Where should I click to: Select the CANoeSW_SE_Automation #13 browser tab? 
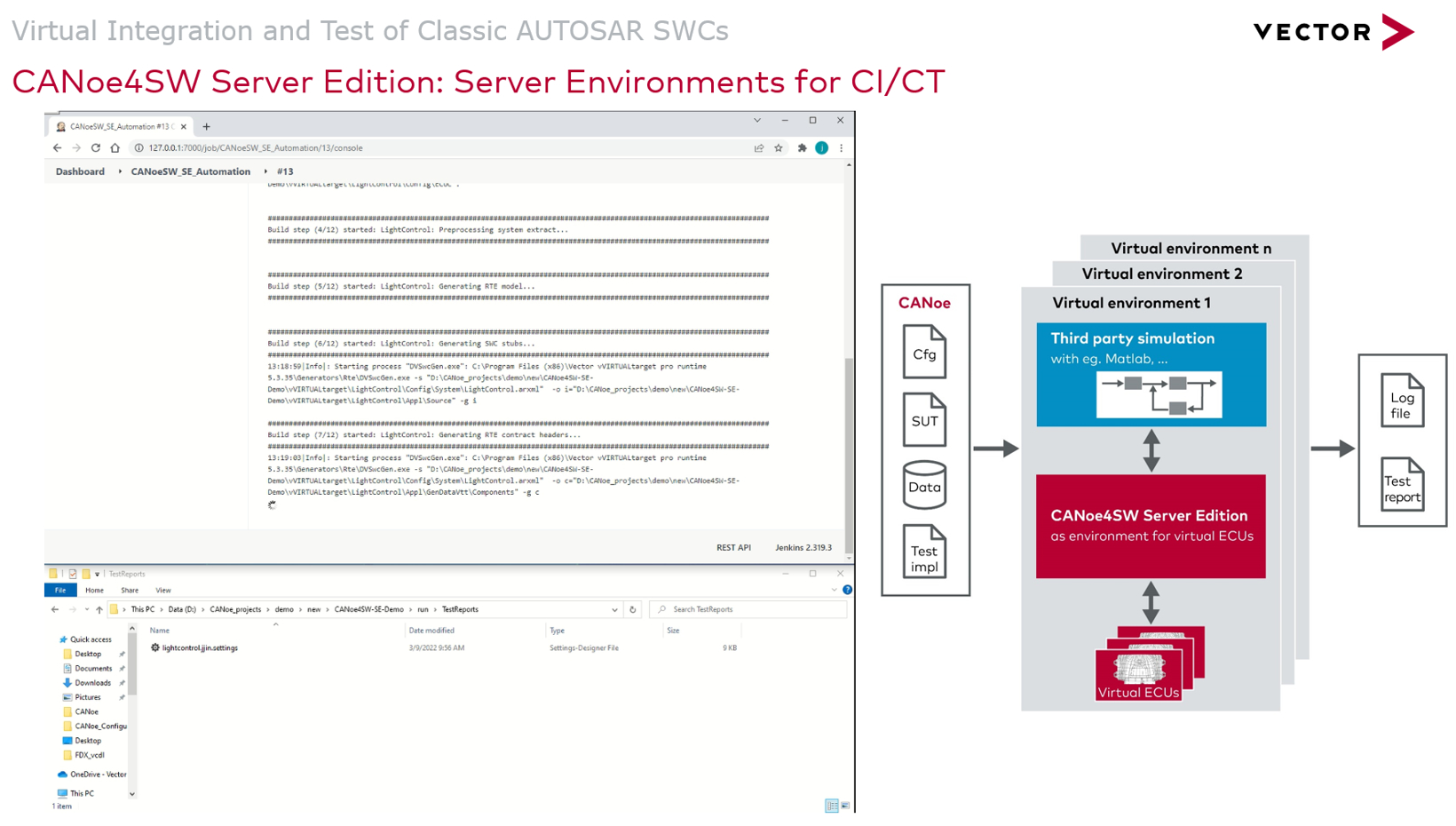pos(121,126)
